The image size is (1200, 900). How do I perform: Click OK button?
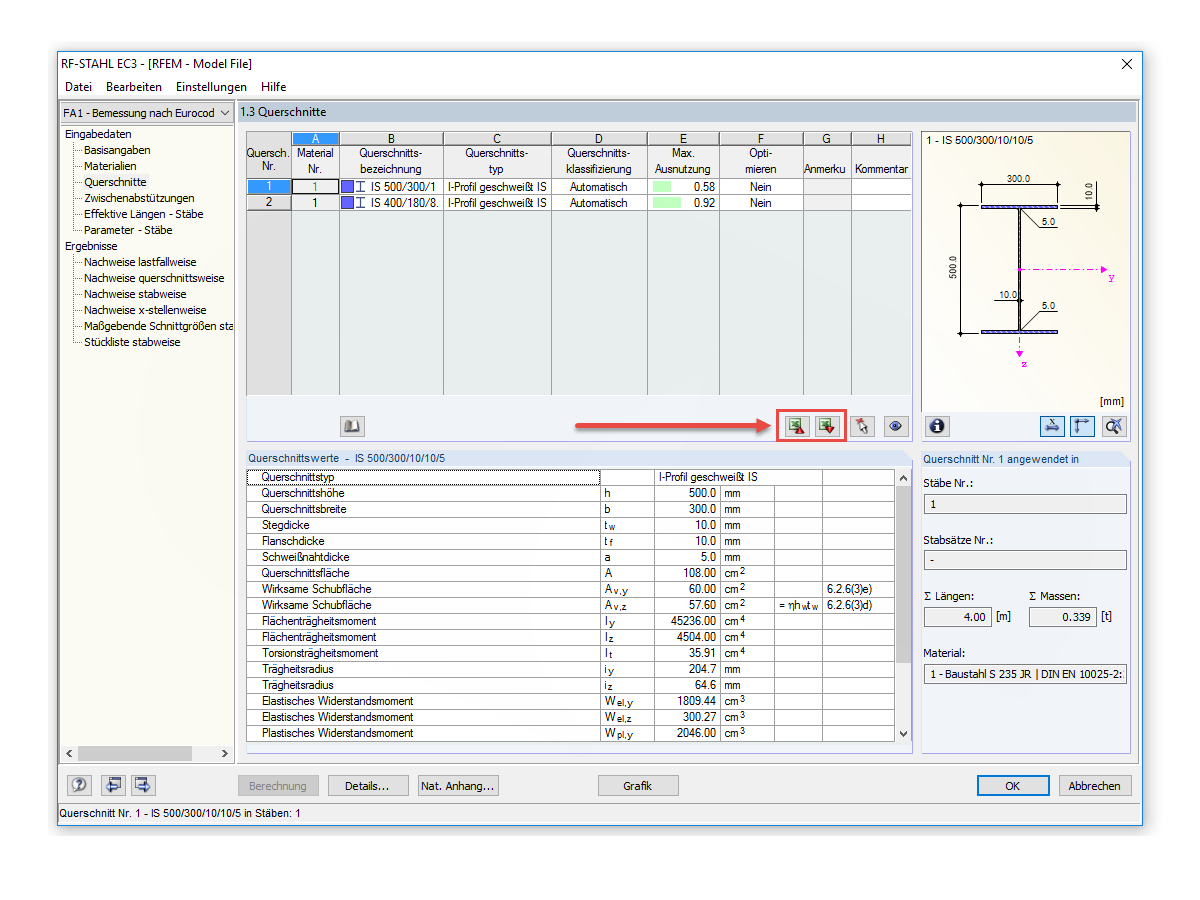1013,786
